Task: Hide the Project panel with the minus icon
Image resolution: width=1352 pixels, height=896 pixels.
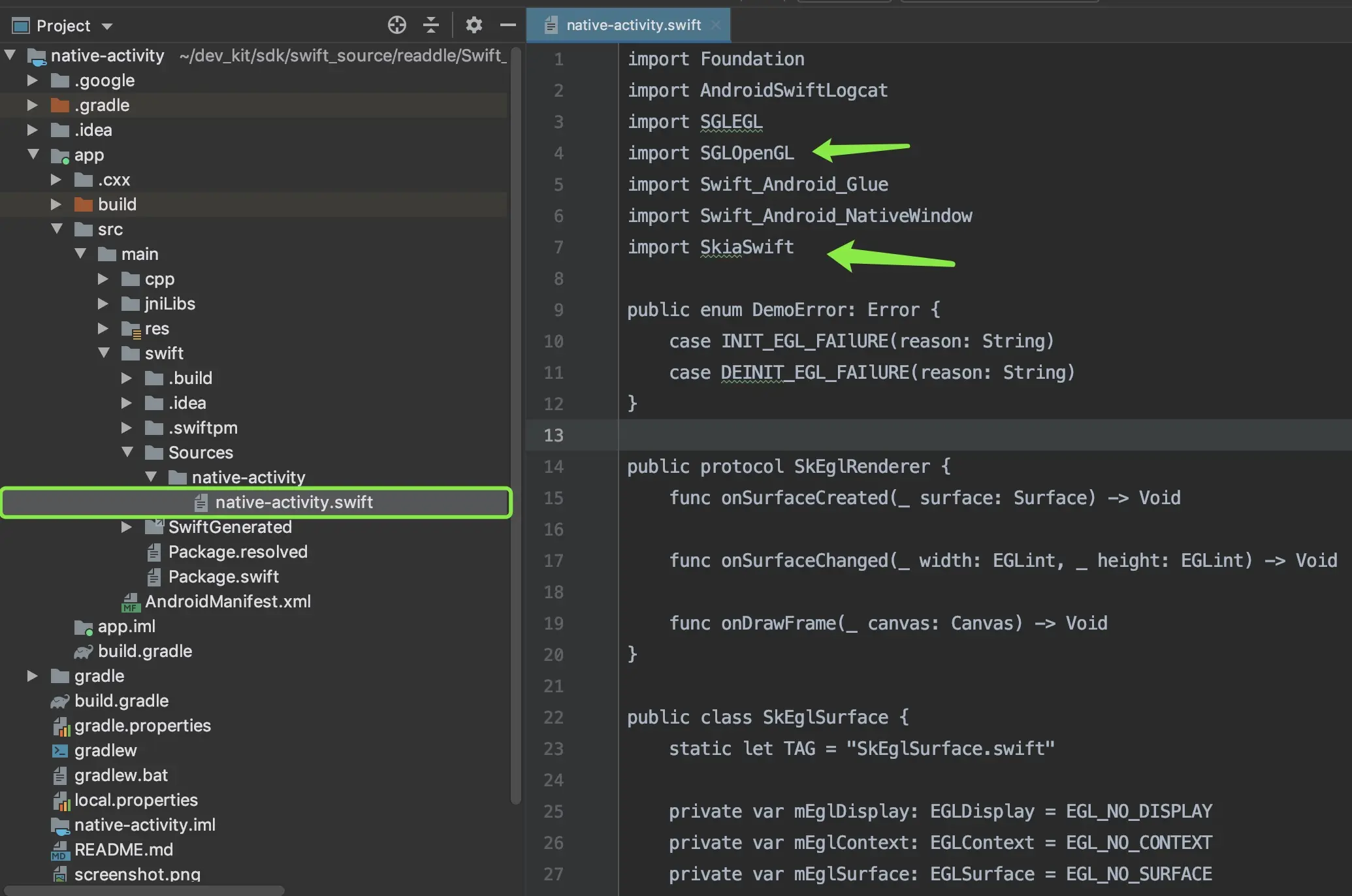Action: 507,25
